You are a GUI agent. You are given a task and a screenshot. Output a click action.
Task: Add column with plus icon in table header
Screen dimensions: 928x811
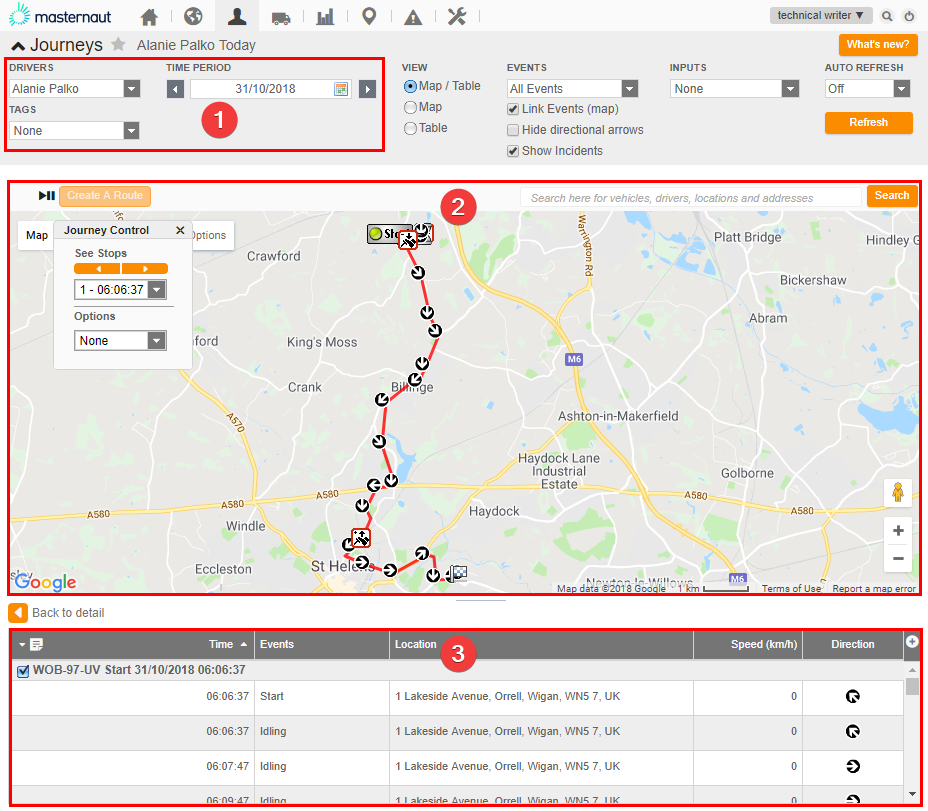click(x=912, y=641)
